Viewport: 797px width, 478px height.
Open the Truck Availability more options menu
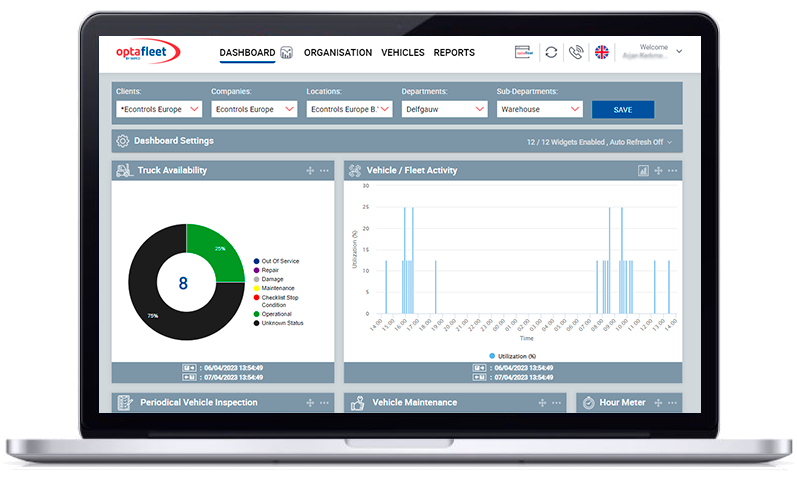coord(324,171)
